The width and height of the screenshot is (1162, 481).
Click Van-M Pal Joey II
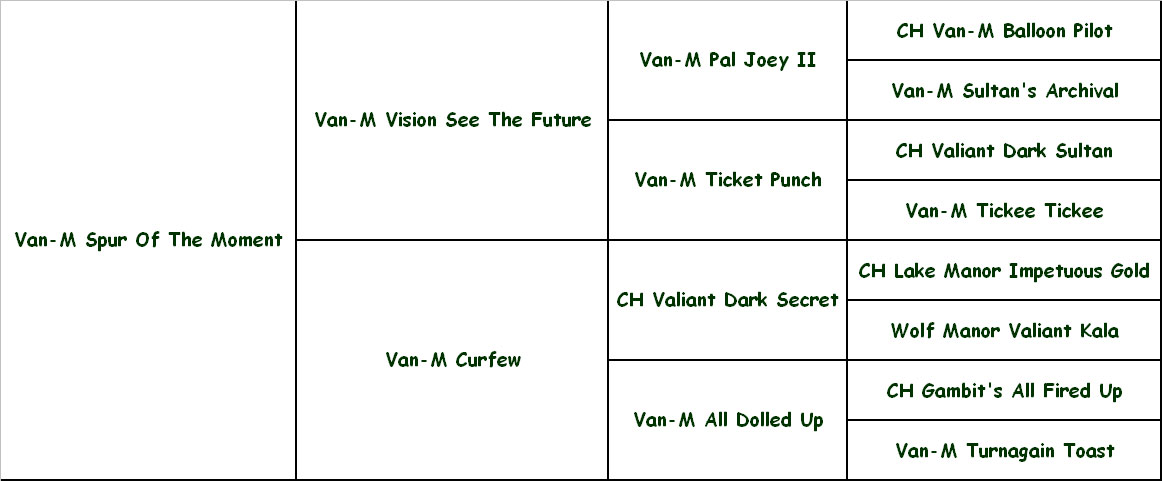[x=728, y=60]
